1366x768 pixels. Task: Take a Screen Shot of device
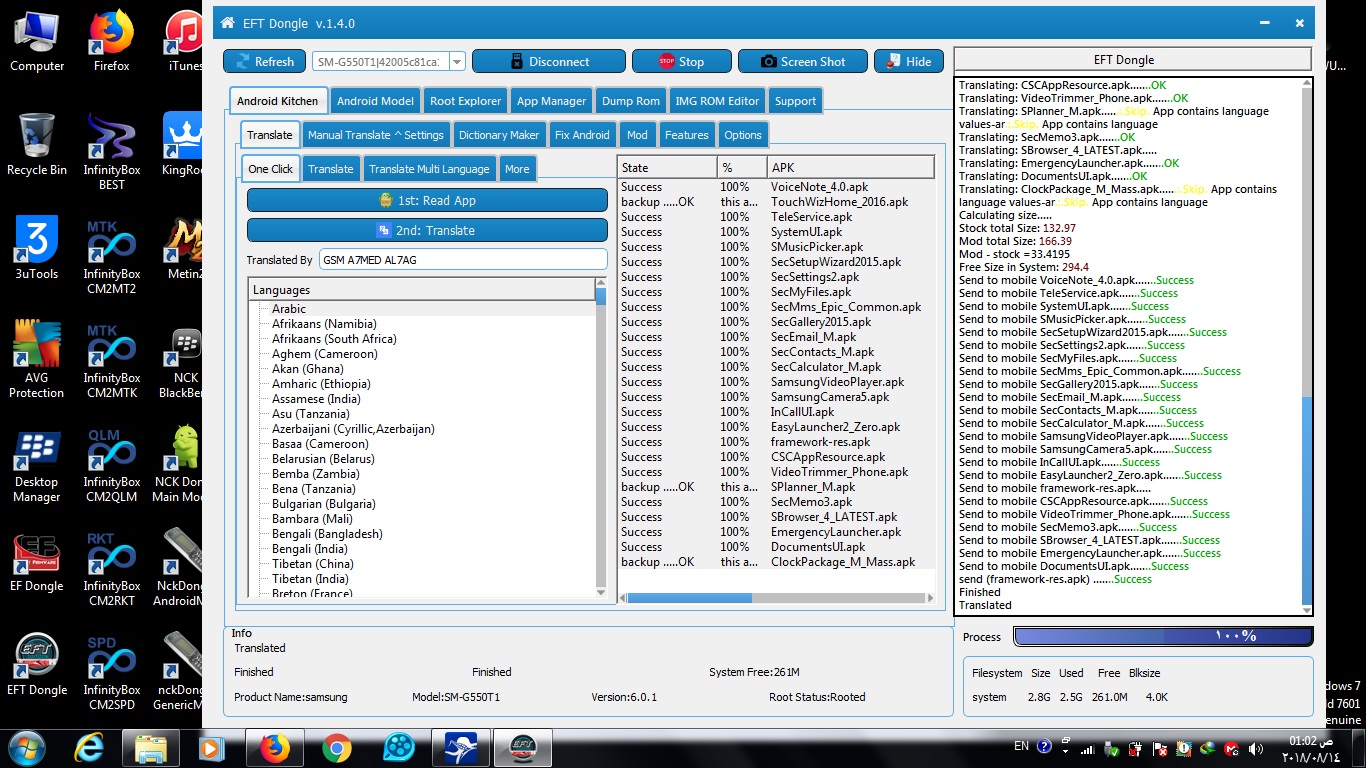pyautogui.click(x=802, y=61)
